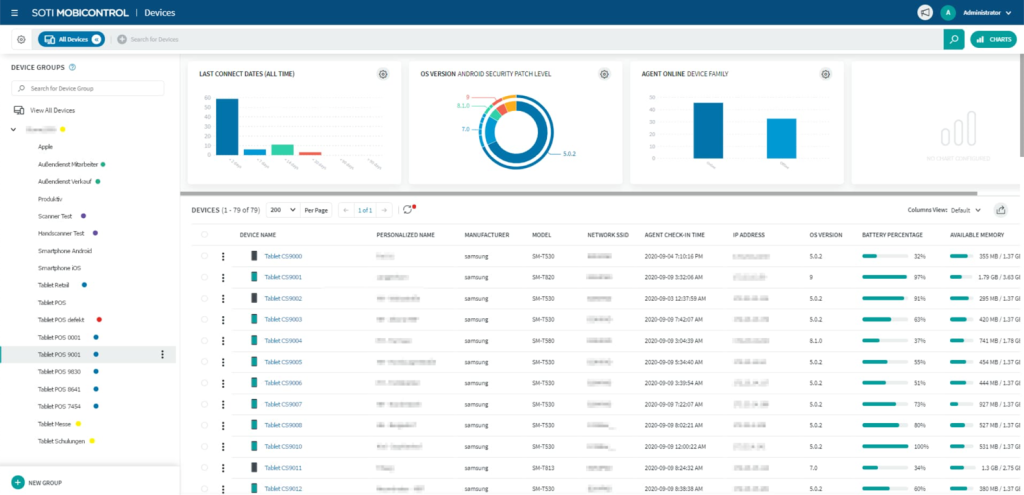
Task: Sort by Agent Check-In Time column
Action: pos(675,234)
